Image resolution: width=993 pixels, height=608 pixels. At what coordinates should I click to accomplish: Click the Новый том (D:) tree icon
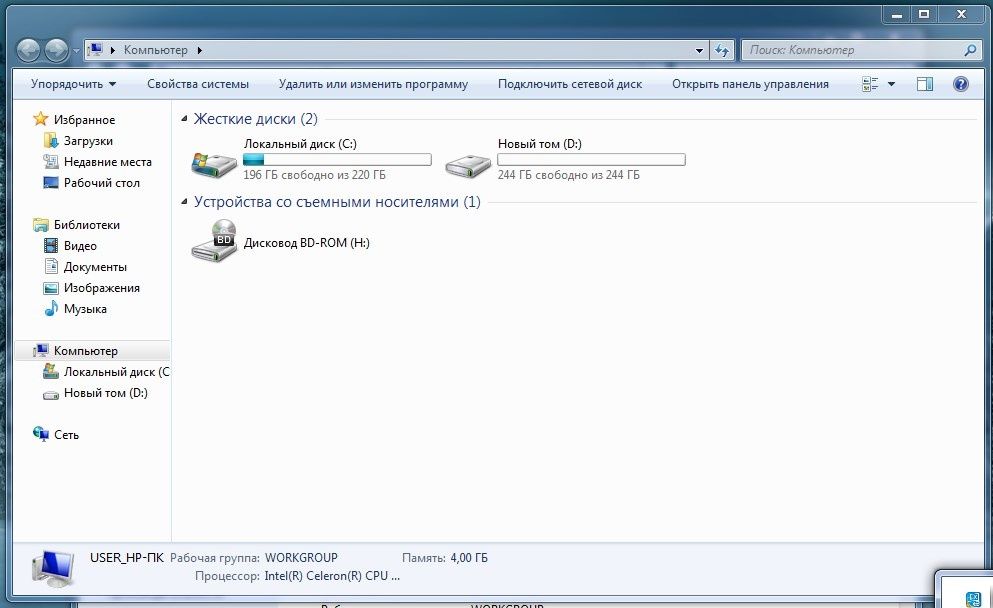click(x=51, y=395)
